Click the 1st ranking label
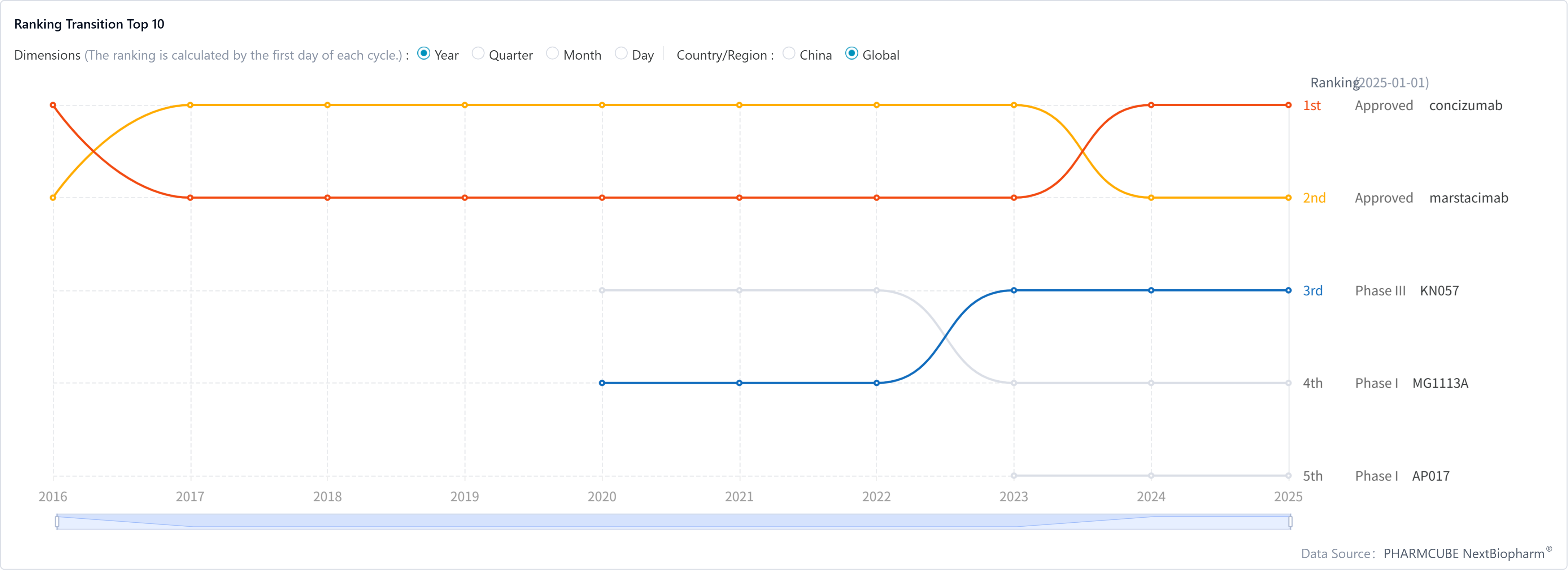This screenshot has height=570, width=1568. [1311, 105]
